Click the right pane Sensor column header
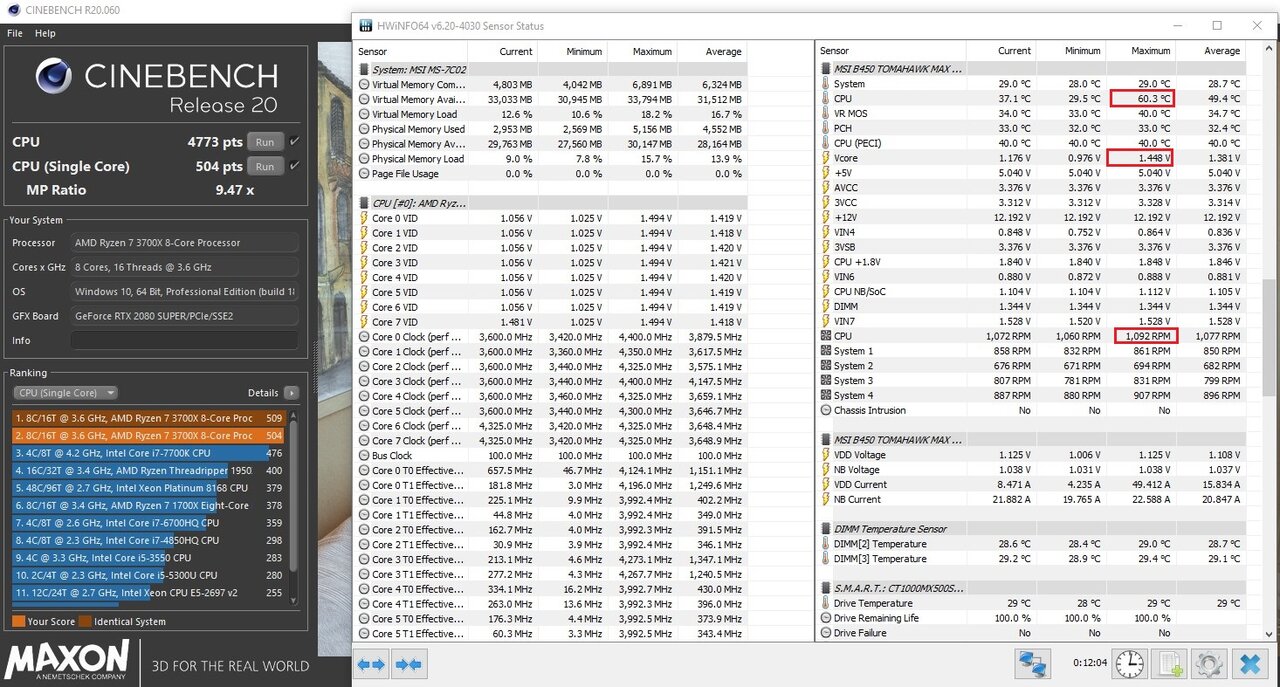This screenshot has height=687, width=1280. (x=892, y=51)
